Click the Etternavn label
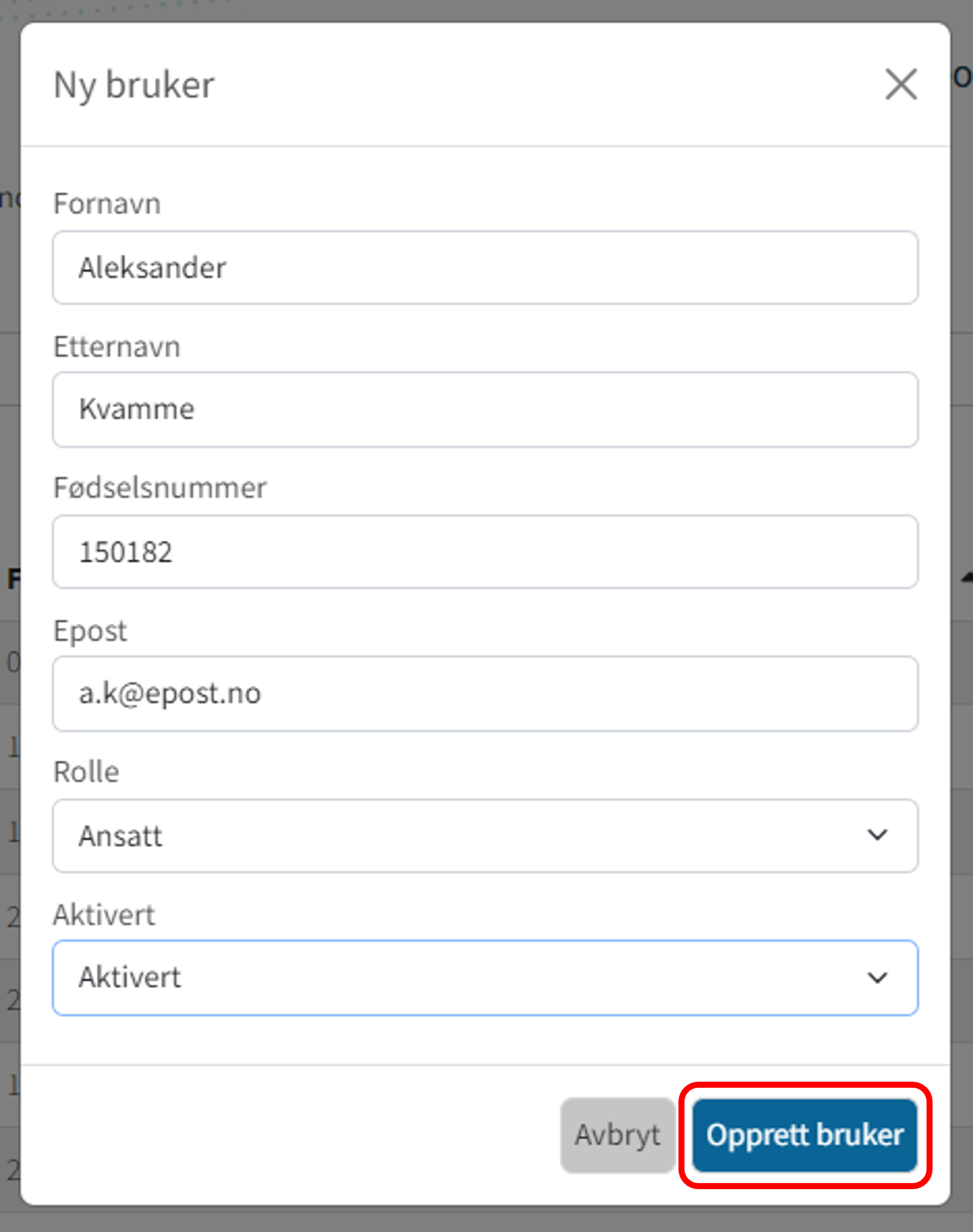The width and height of the screenshot is (973, 1232). (x=117, y=347)
